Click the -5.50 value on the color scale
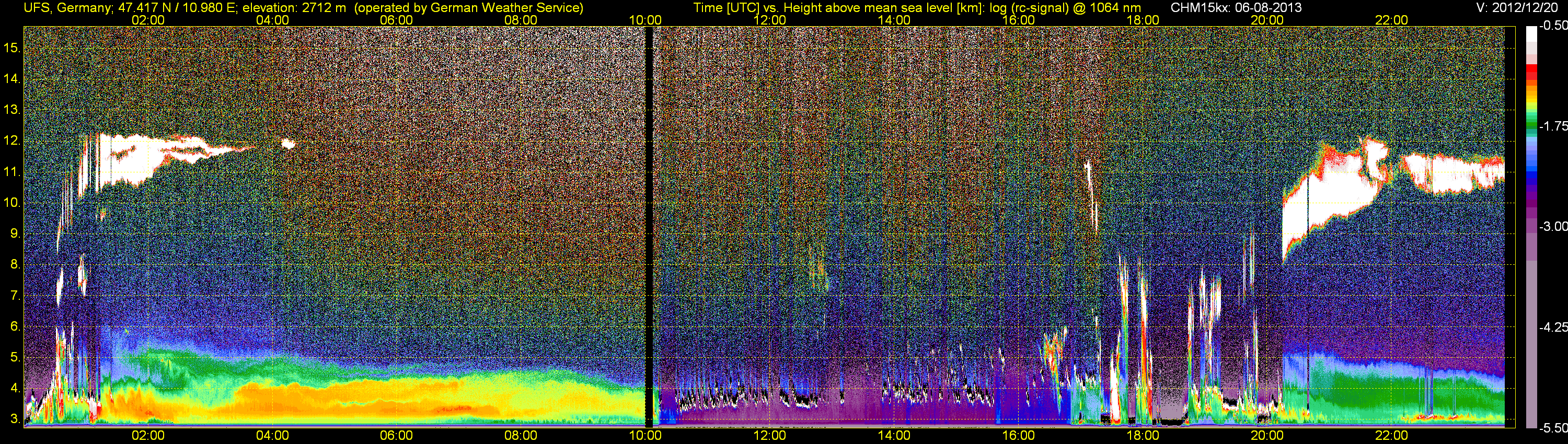The image size is (1568, 444). coord(1553,428)
